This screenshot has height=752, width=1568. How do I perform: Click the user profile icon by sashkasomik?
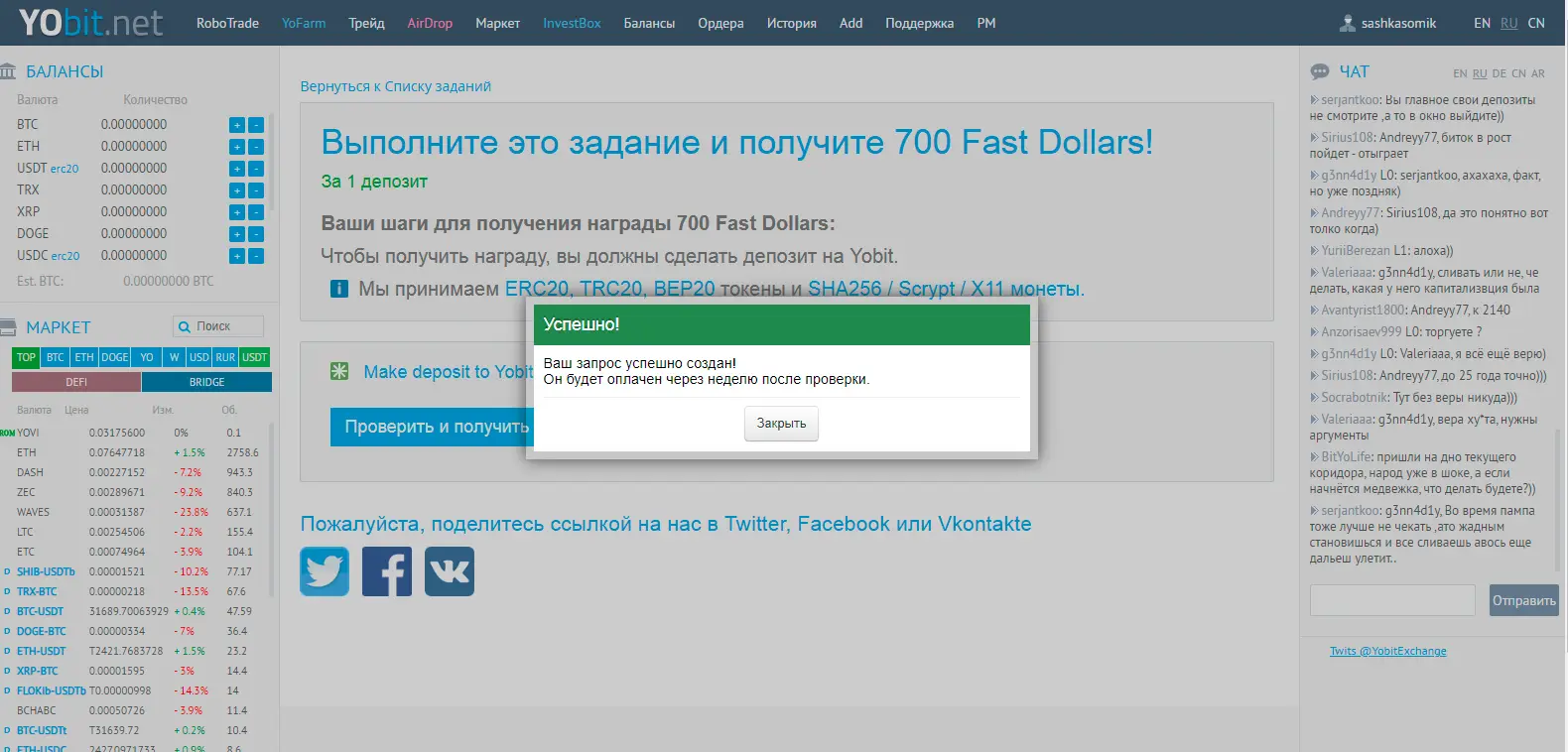(1347, 23)
